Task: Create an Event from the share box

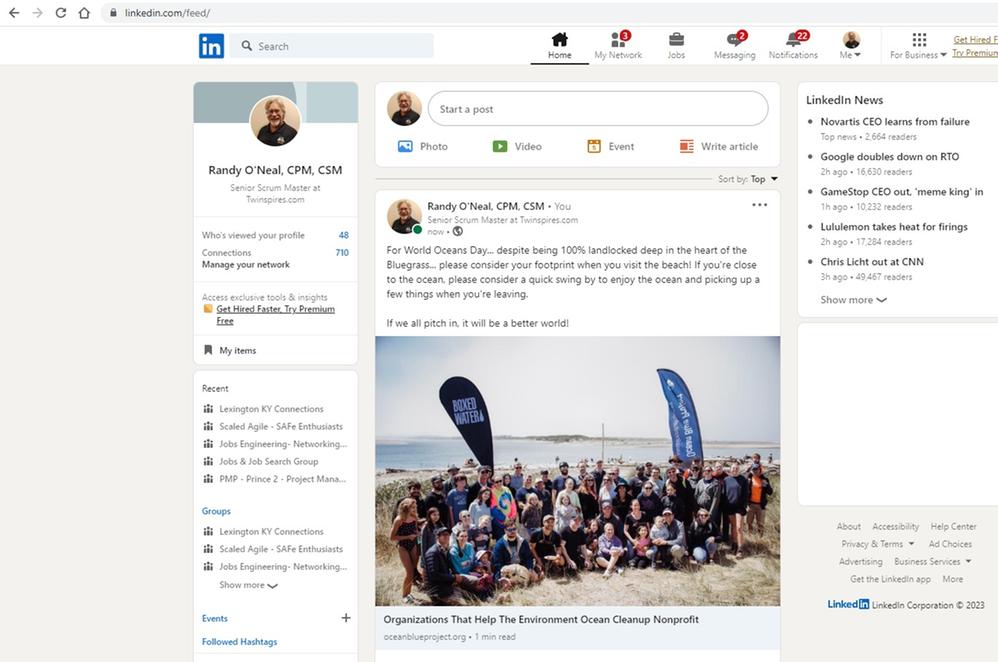Action: [610, 146]
